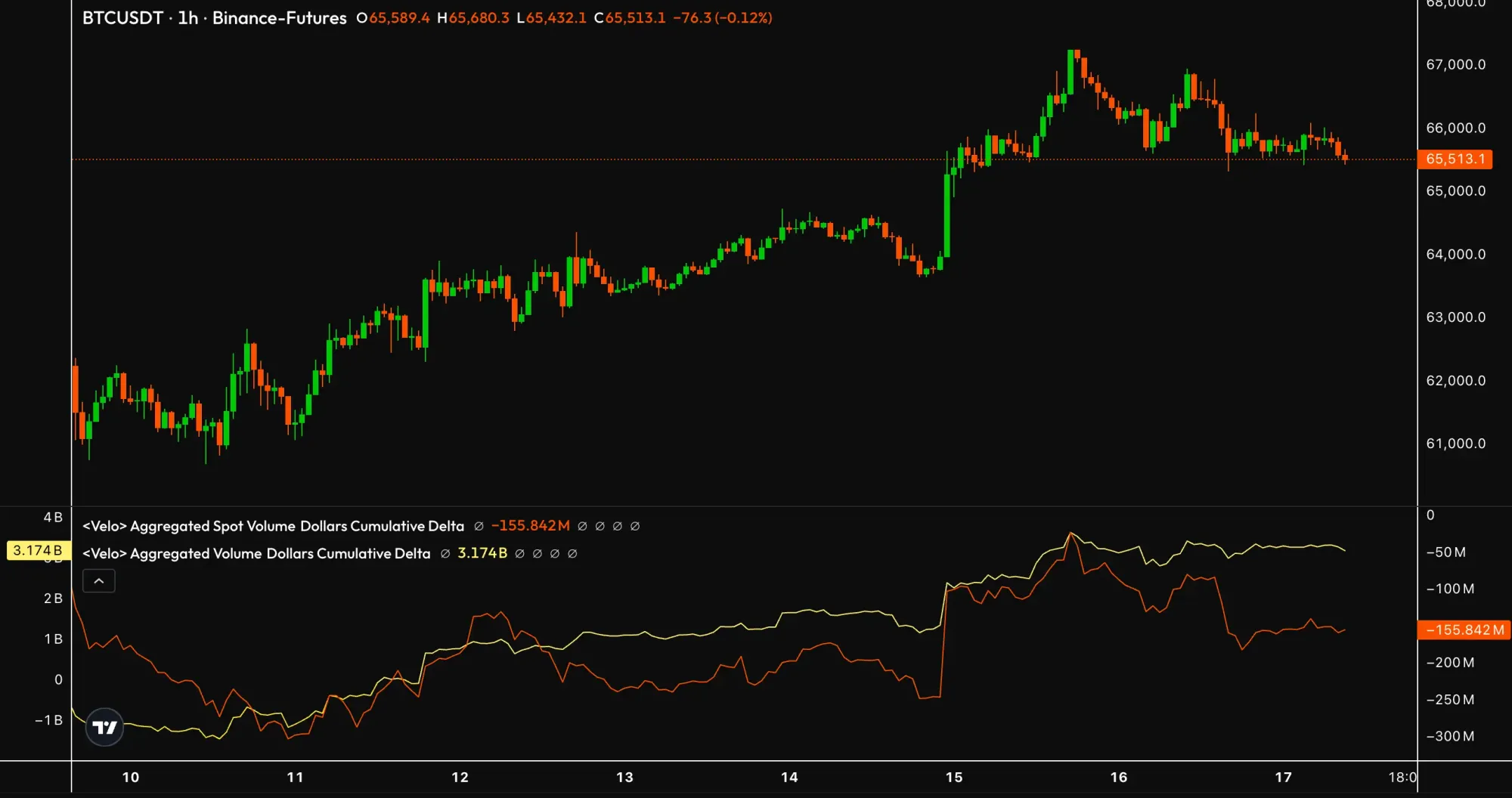Click the date label 10 on time axis
This screenshot has width=1512, height=798.
click(x=131, y=777)
